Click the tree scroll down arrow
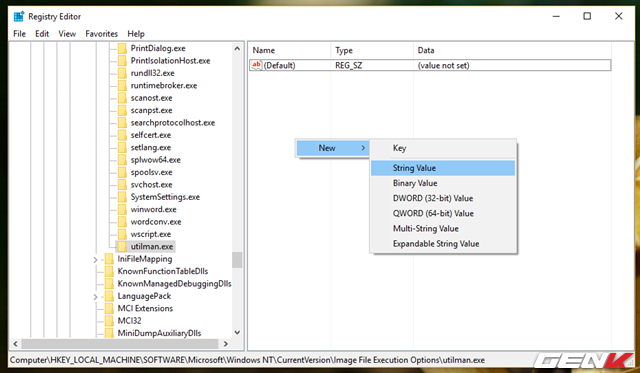Image resolution: width=640 pixels, height=373 pixels. coord(237,333)
